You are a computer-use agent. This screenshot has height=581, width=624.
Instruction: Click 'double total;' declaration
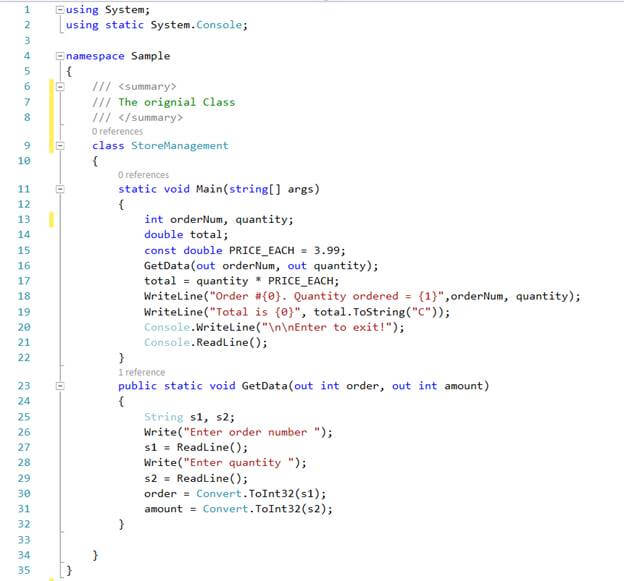[x=186, y=234]
